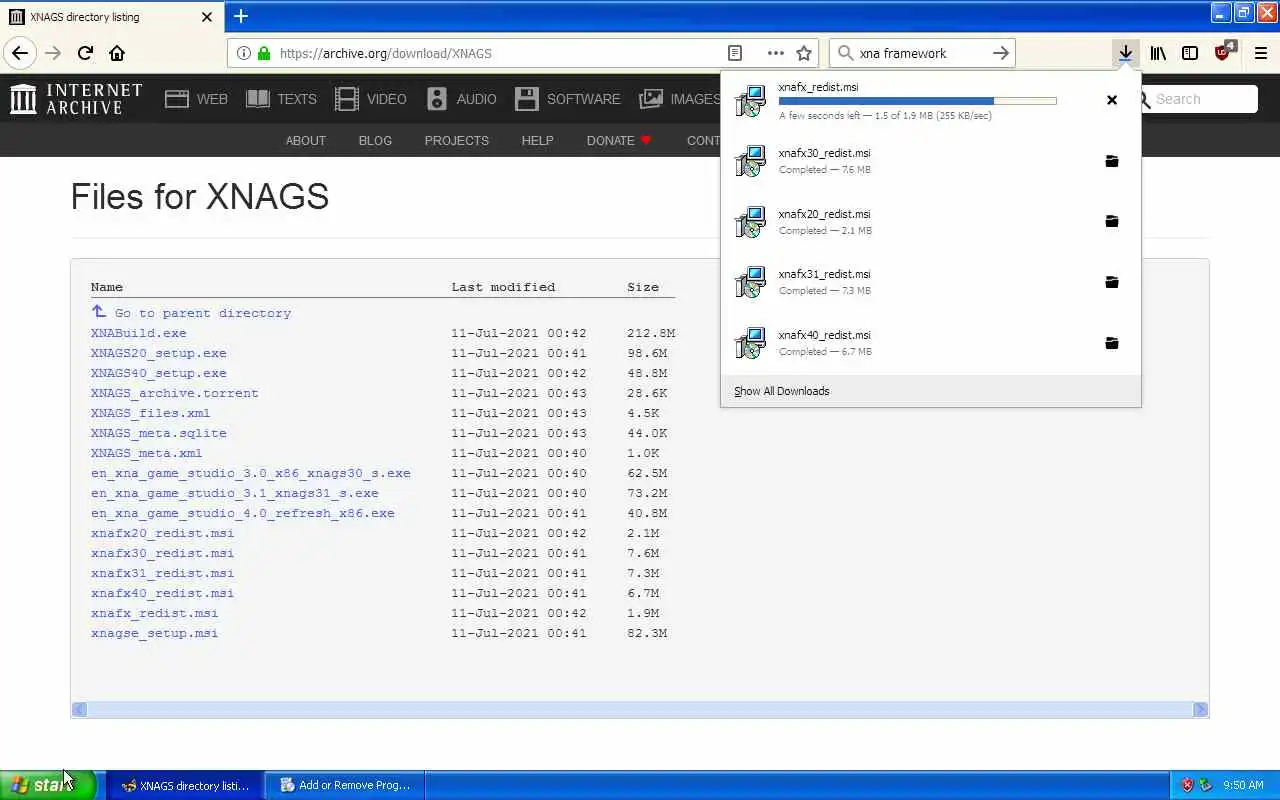1280x800 pixels.
Task: Focus the Internet Archive Search field
Action: tap(1199, 99)
